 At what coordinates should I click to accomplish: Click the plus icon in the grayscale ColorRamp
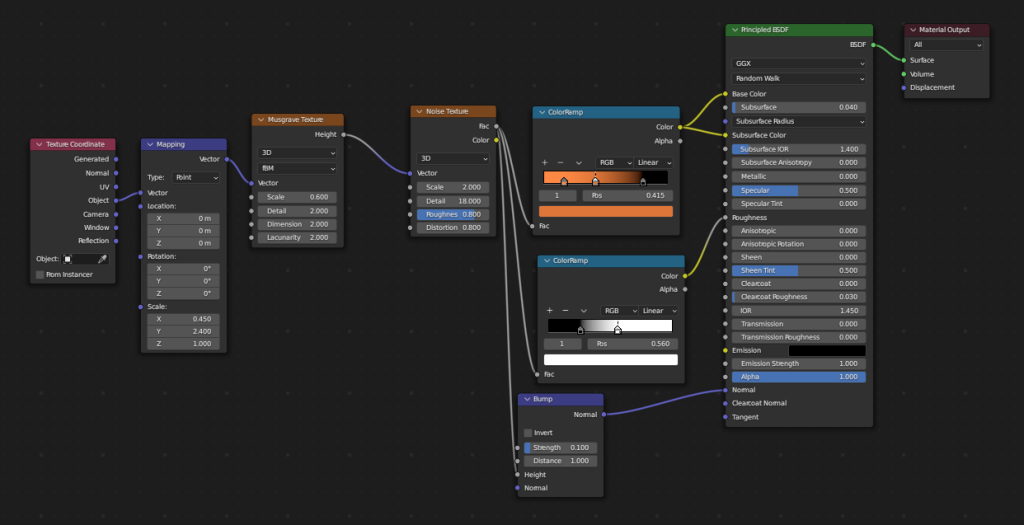549,310
